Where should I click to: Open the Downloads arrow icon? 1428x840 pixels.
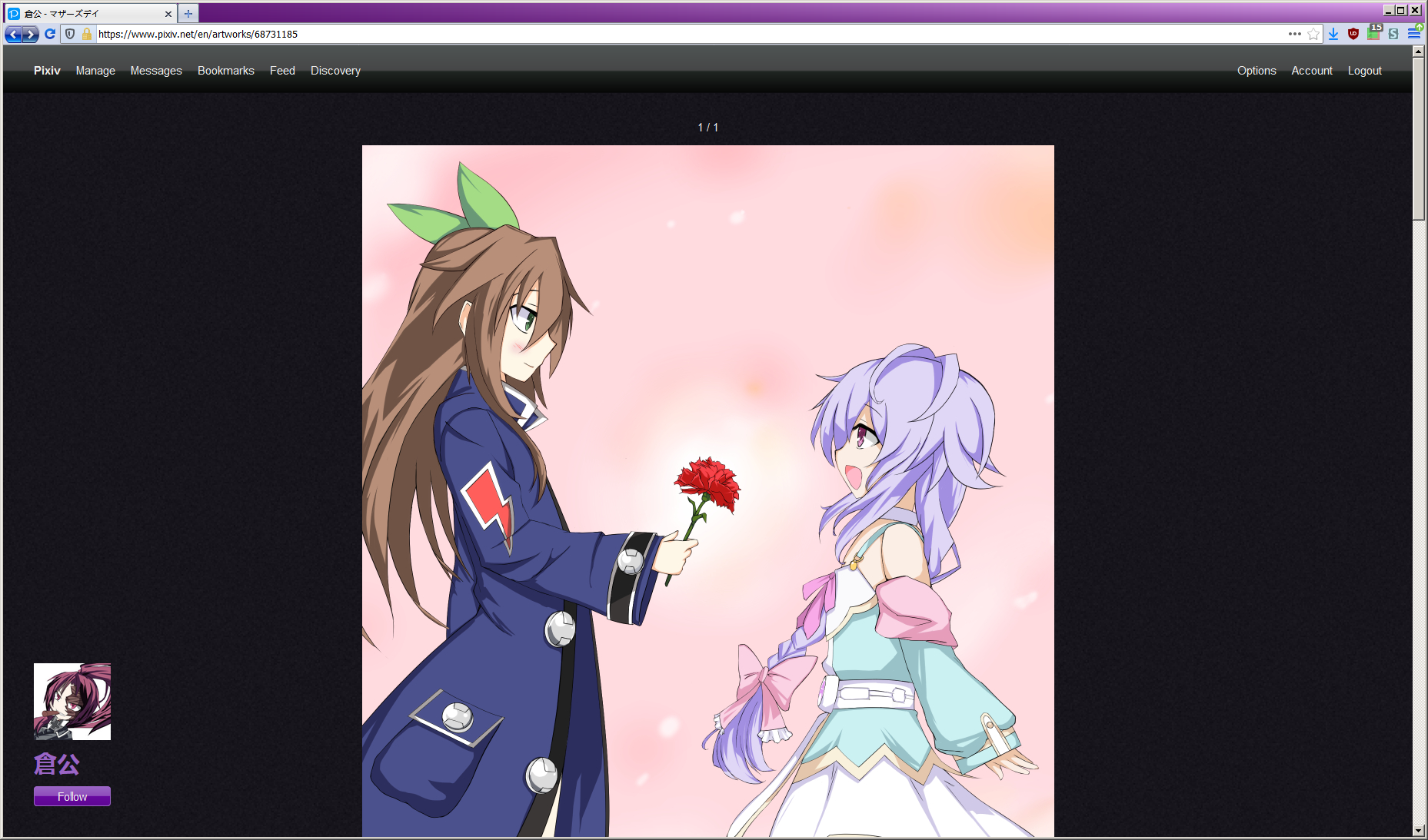click(x=1333, y=34)
